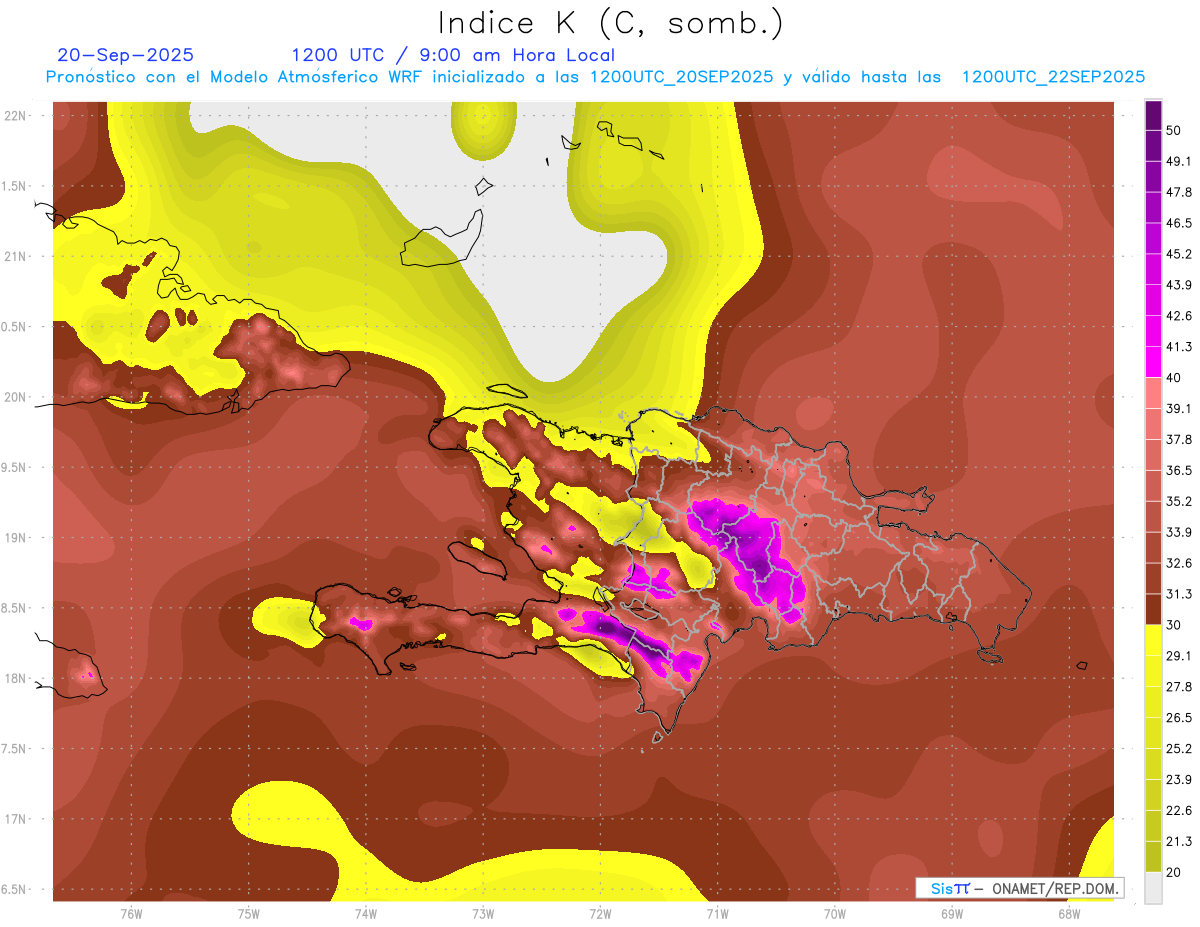The image size is (1200, 927).
Task: Click the longitude label "73W"
Action: pos(483,914)
